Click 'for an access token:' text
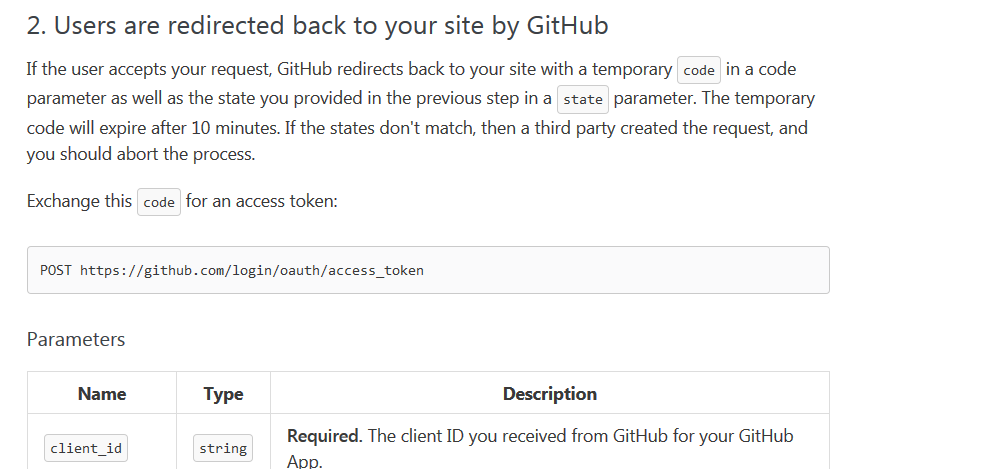 261,201
